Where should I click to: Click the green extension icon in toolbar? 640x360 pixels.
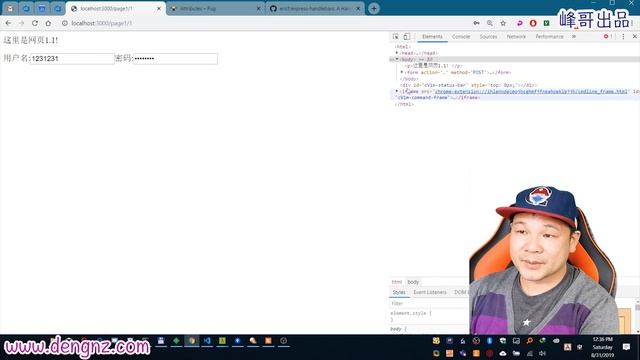[x=547, y=23]
